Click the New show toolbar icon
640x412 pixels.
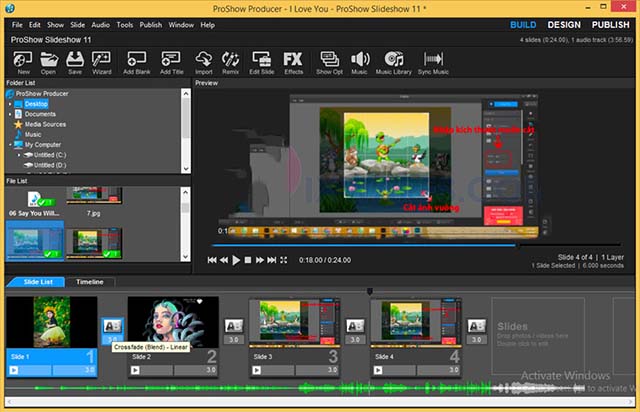[23, 63]
